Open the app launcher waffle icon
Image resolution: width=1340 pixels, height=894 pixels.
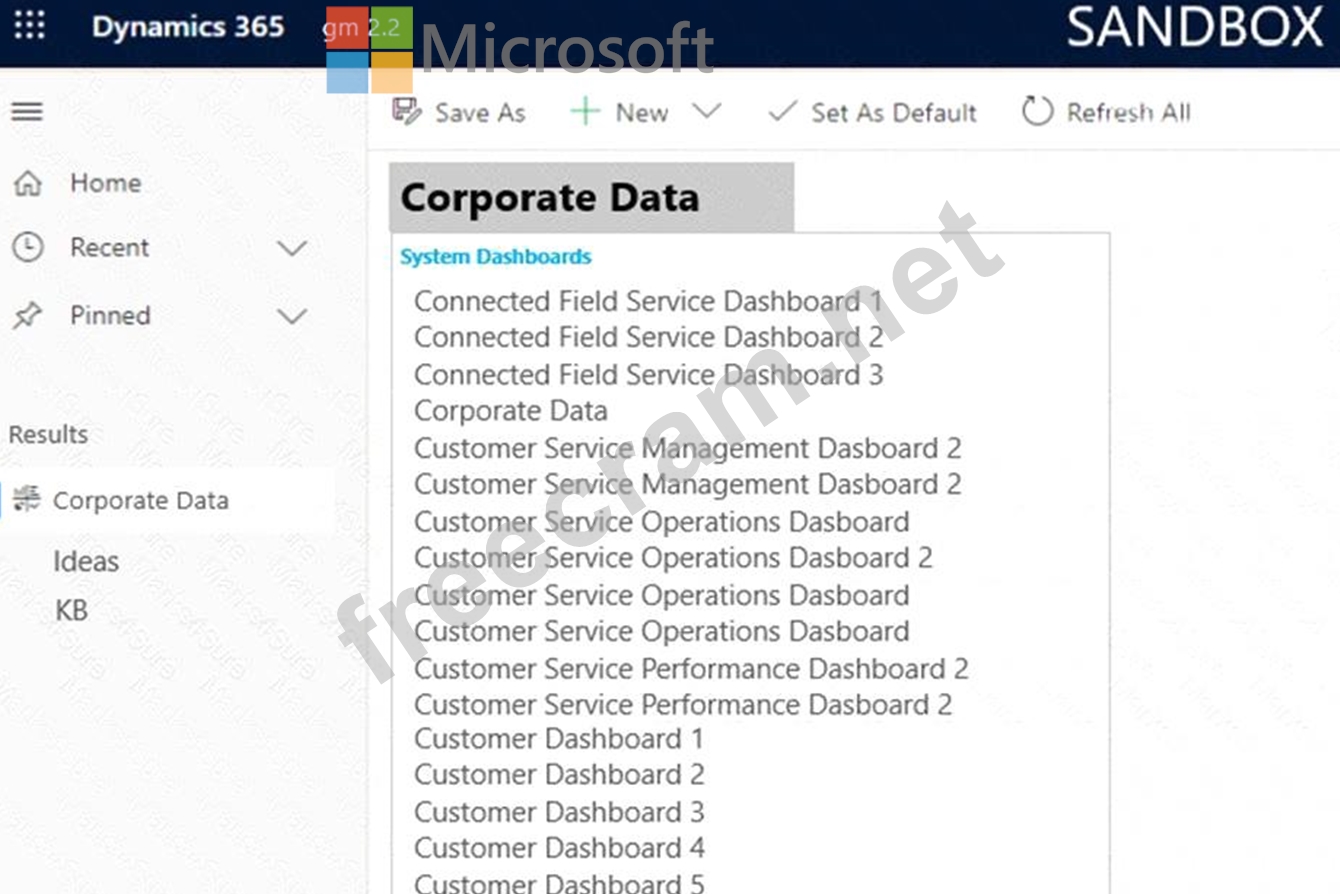tap(29, 26)
